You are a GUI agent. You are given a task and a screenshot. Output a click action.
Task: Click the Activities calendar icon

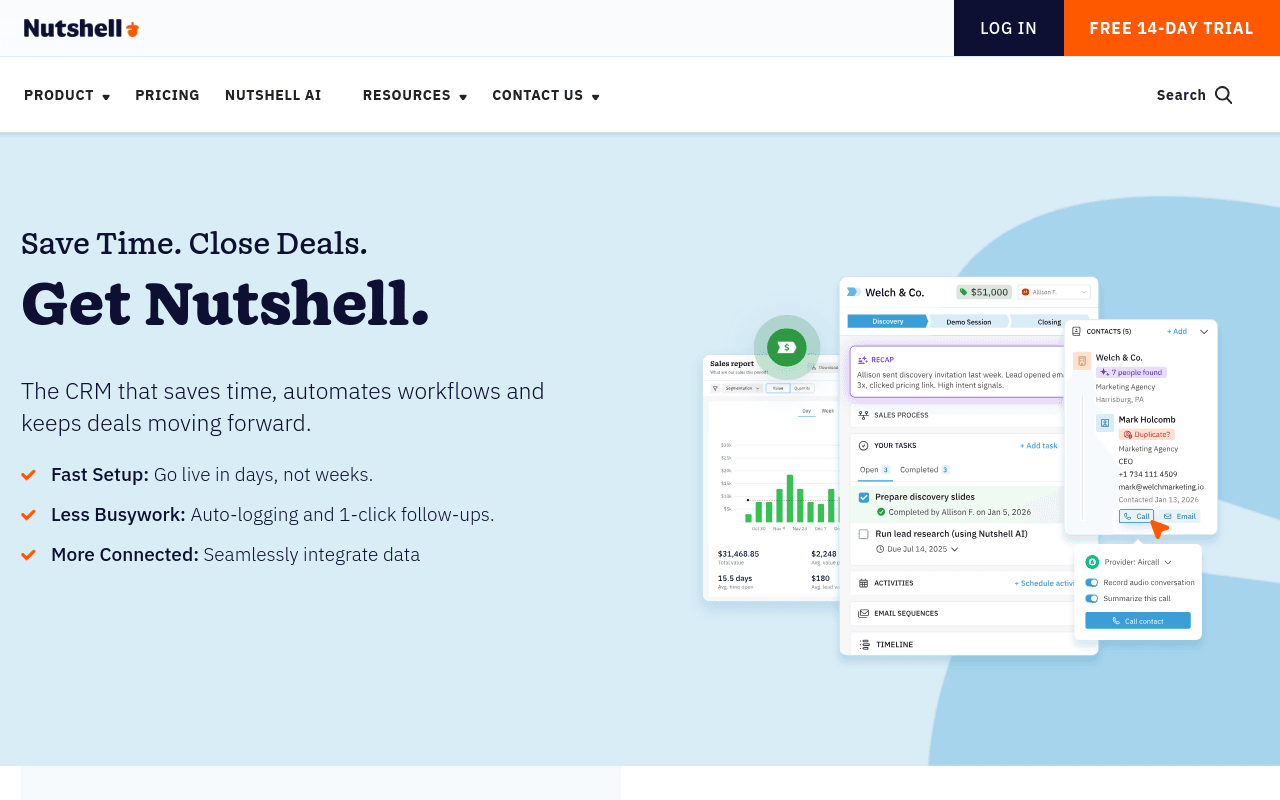(x=864, y=583)
